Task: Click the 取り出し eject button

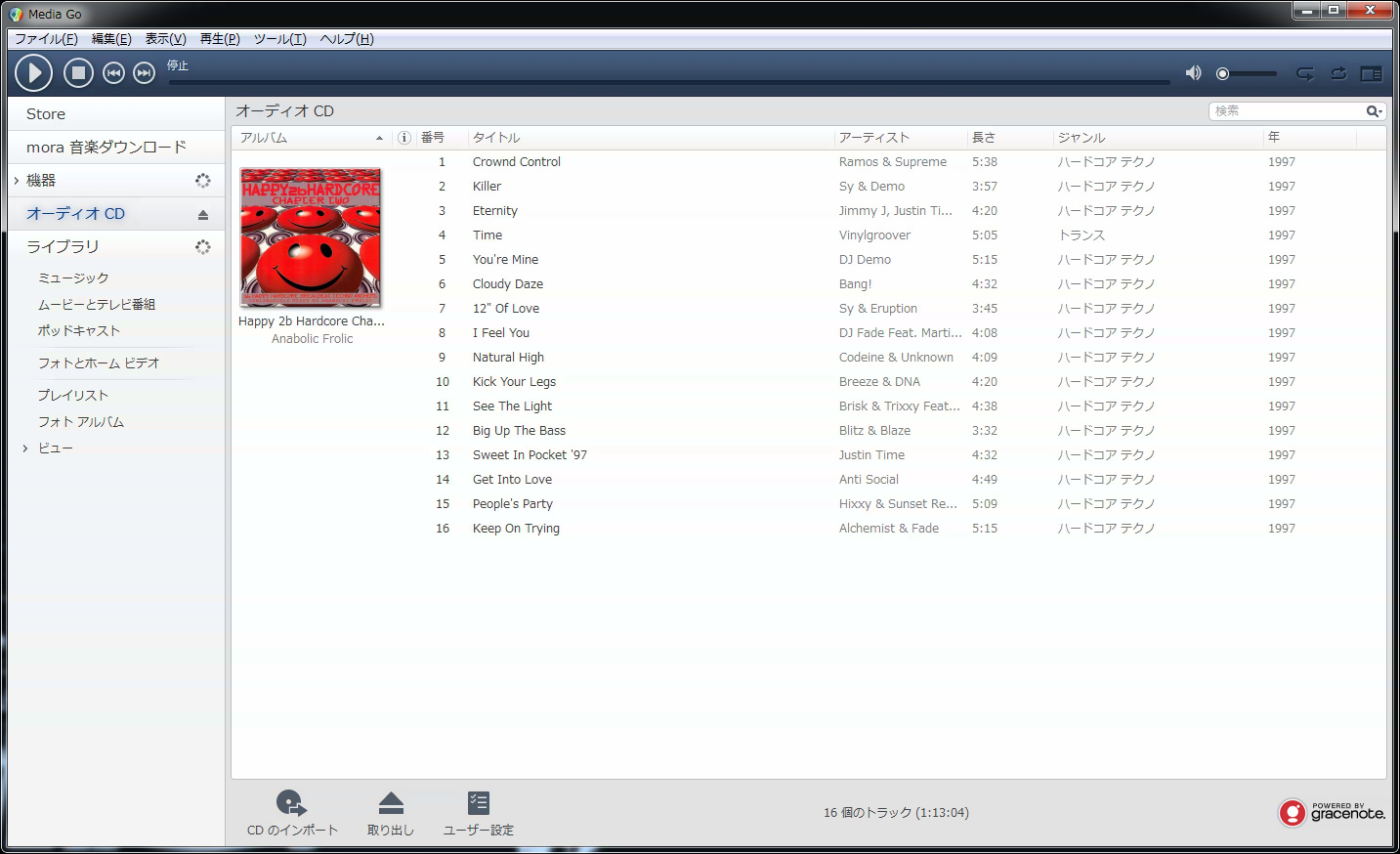Action: click(x=391, y=813)
